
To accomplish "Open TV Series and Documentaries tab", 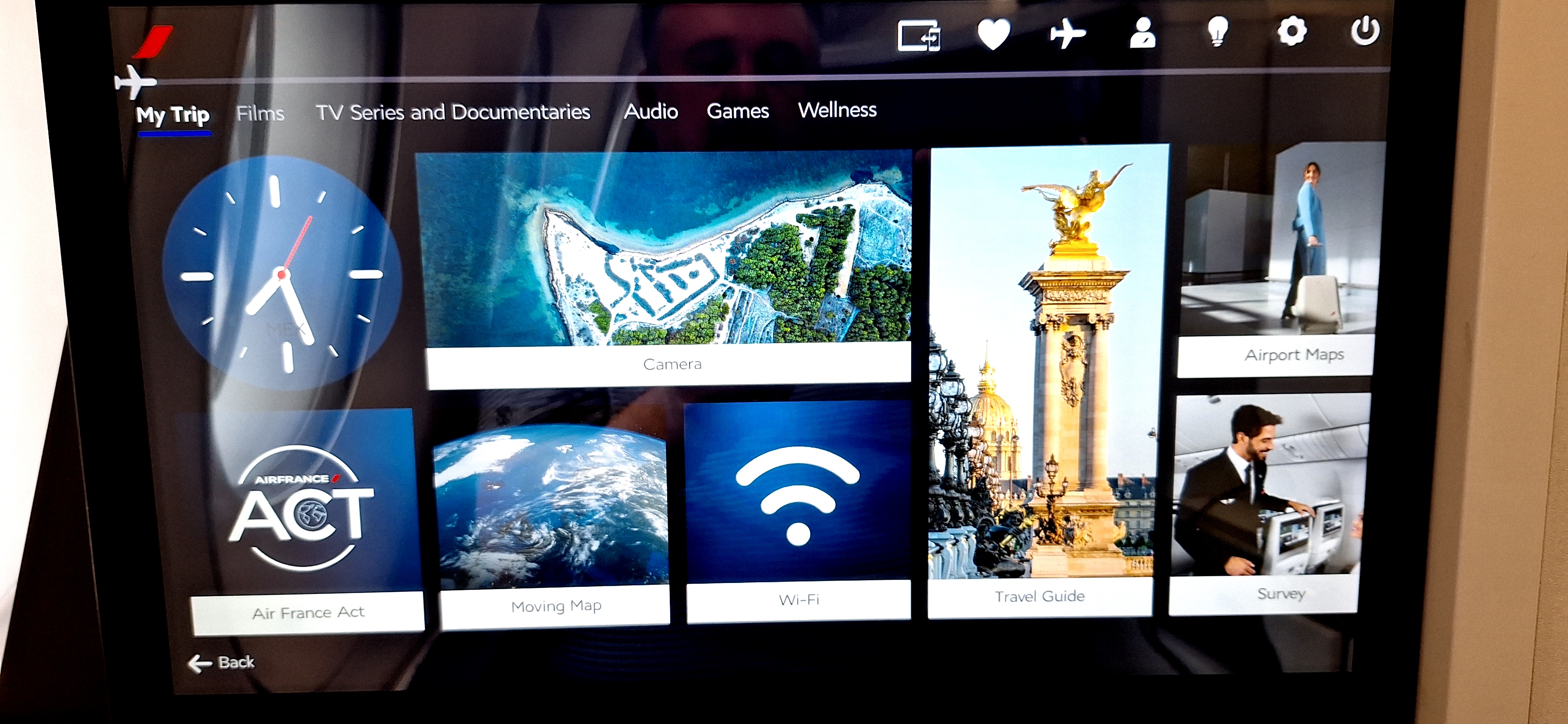I will (453, 112).
